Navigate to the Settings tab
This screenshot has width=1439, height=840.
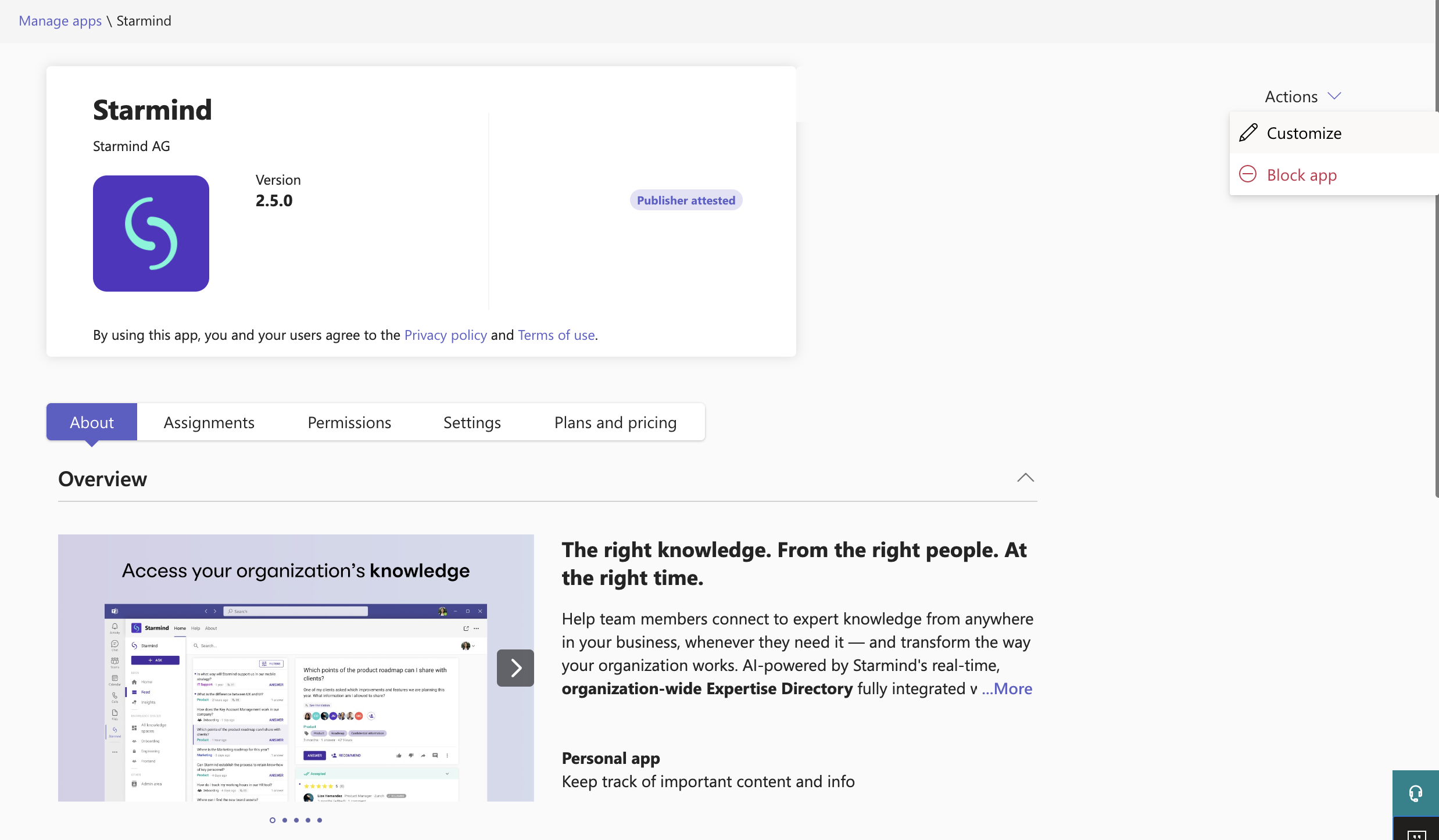[x=472, y=421]
